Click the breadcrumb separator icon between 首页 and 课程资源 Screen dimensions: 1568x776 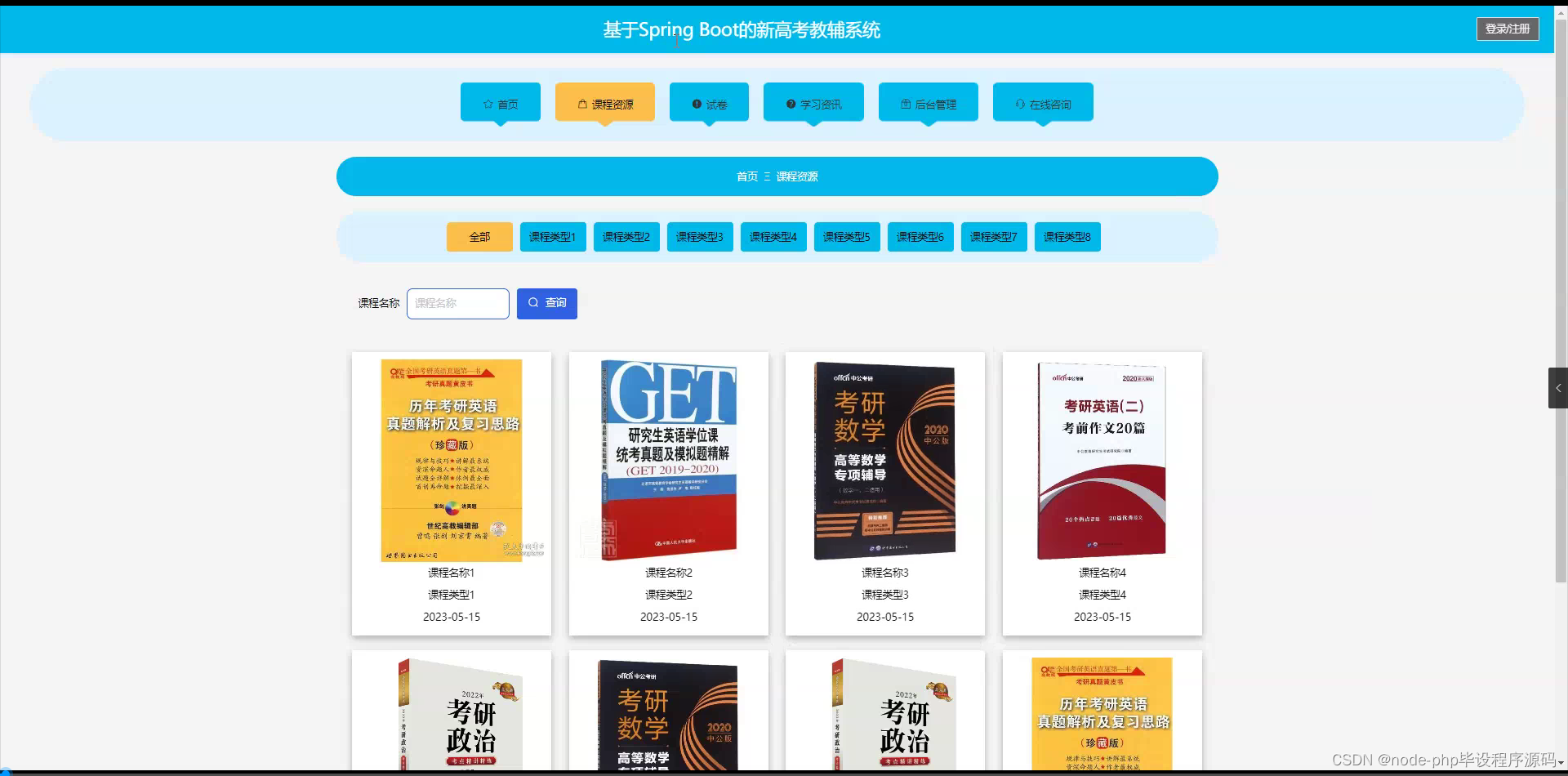pos(767,176)
